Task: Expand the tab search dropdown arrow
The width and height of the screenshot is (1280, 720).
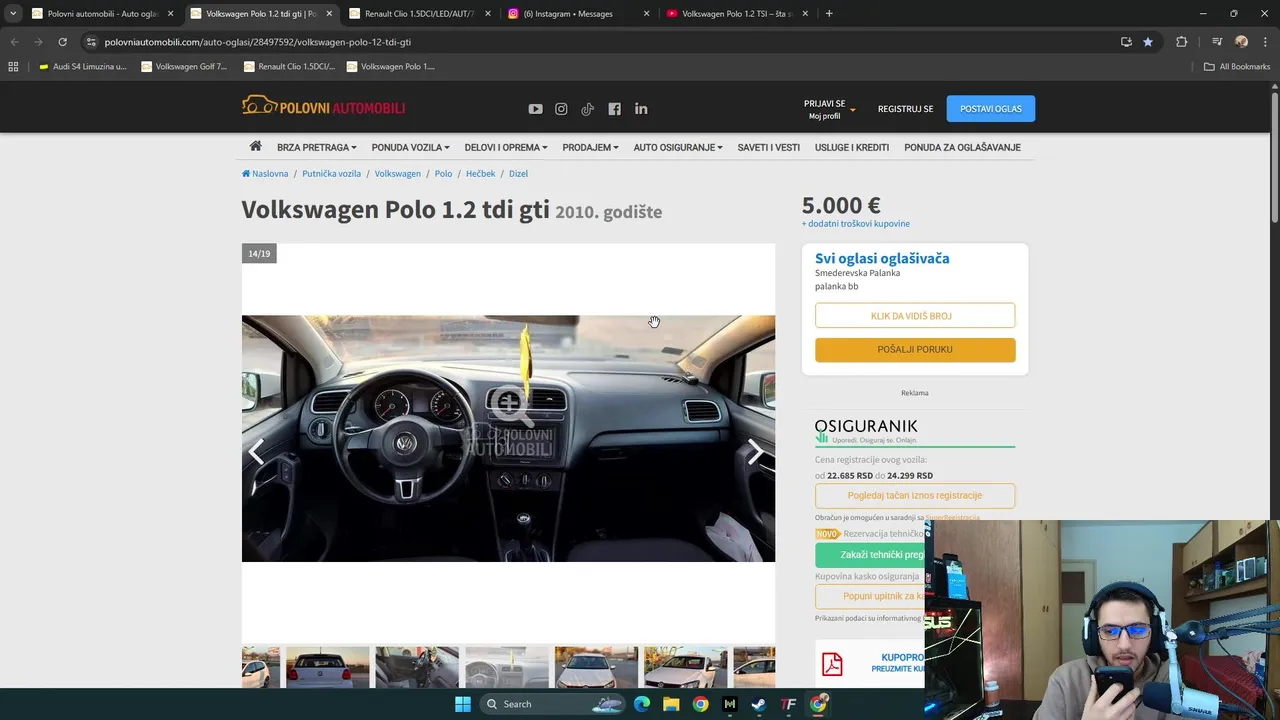Action: (13, 13)
